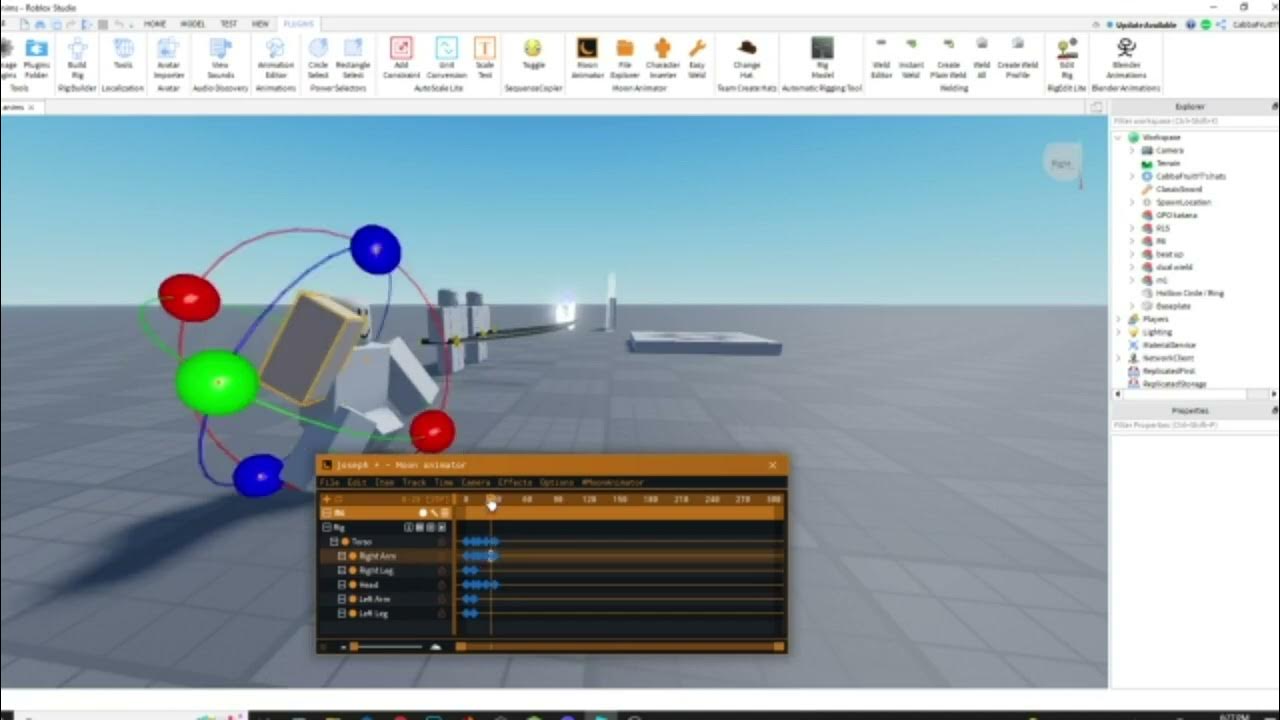Select the Head track label

pyautogui.click(x=369, y=585)
